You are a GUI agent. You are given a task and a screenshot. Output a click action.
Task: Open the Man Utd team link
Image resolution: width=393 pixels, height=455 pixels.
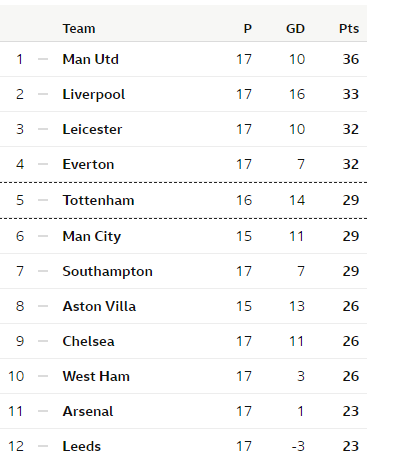coord(90,59)
